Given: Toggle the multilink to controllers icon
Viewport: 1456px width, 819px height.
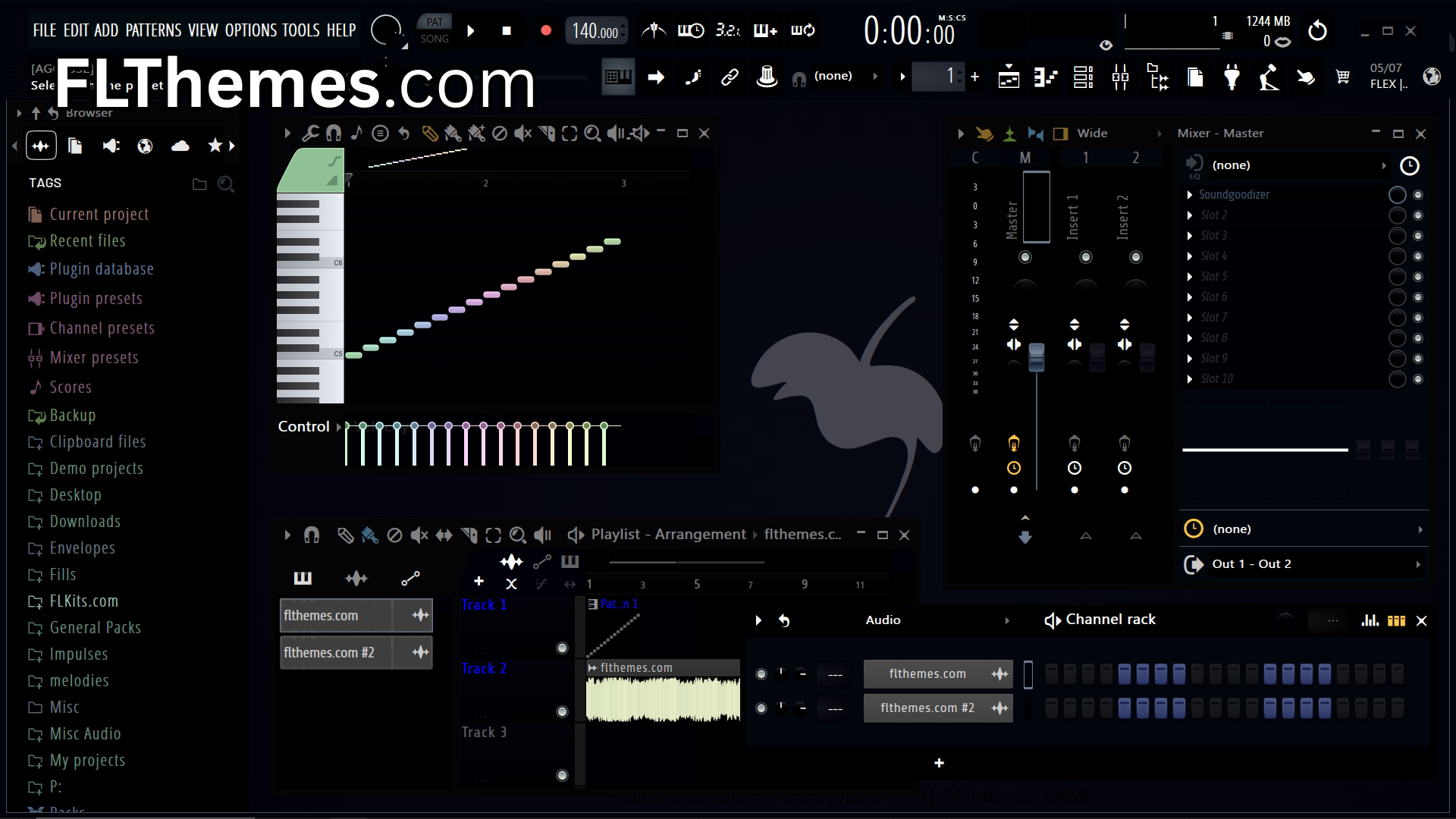Looking at the screenshot, I should pyautogui.click(x=730, y=77).
